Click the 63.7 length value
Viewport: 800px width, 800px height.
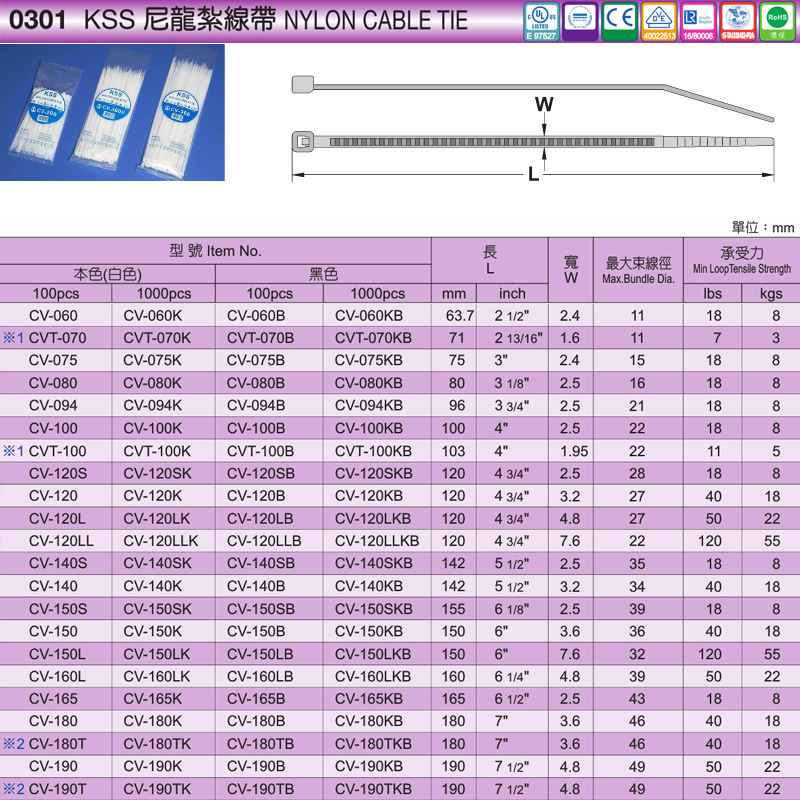pyautogui.click(x=460, y=316)
